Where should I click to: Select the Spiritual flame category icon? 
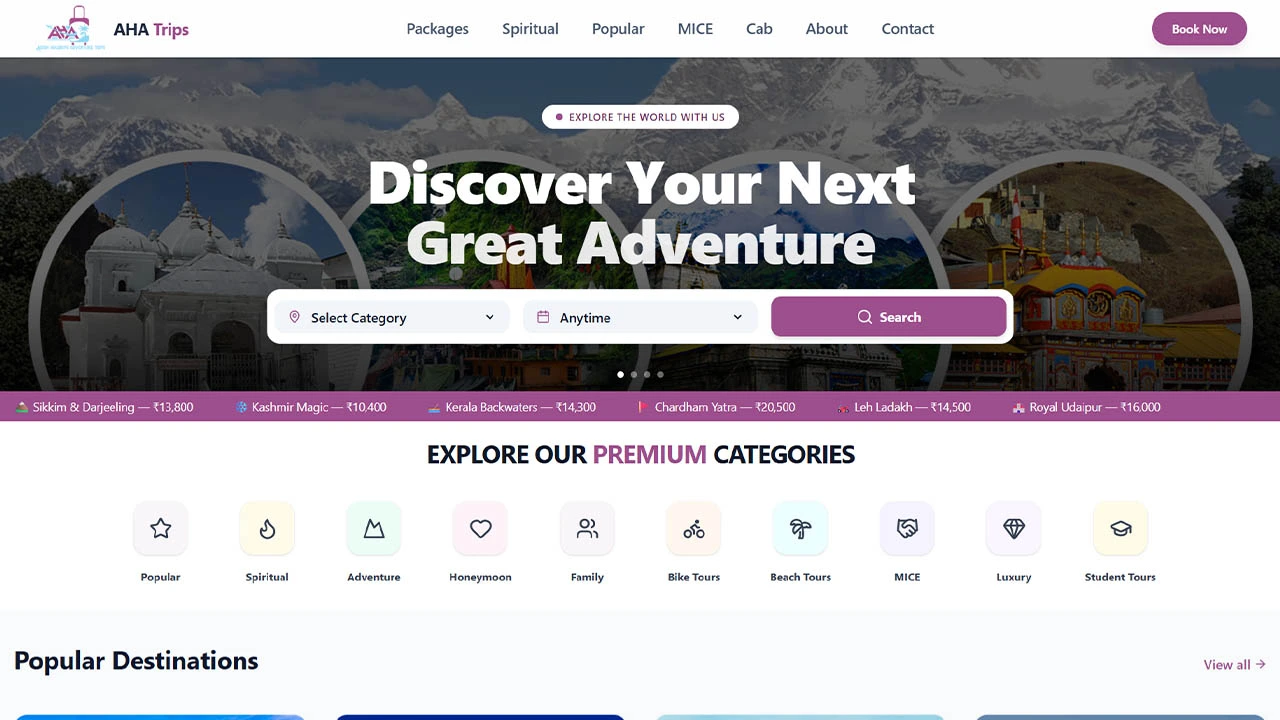267,528
